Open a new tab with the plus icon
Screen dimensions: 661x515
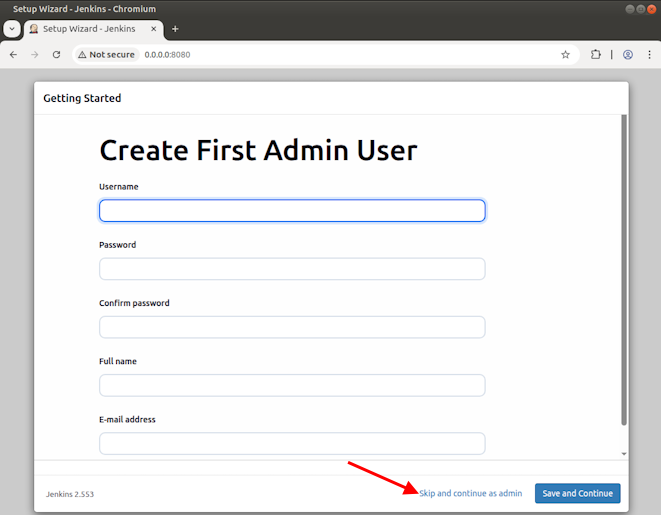click(176, 29)
